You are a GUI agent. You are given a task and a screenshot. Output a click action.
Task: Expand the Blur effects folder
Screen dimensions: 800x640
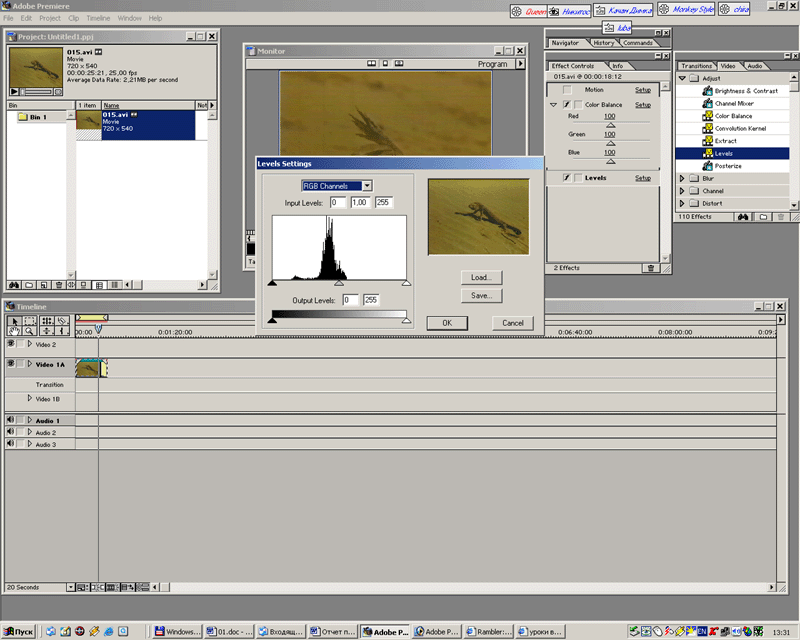click(682, 179)
